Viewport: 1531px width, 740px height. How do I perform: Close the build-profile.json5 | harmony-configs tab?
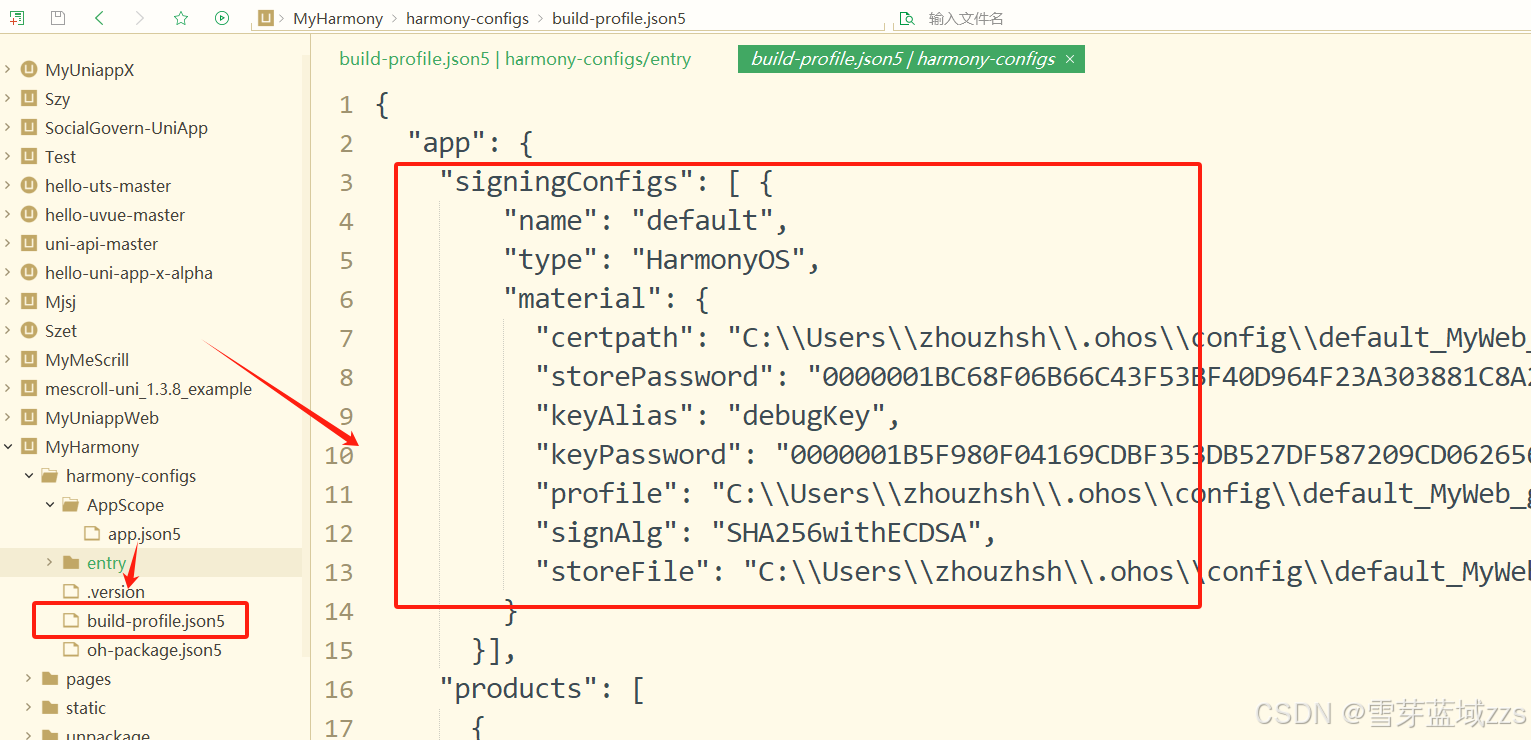(1069, 59)
